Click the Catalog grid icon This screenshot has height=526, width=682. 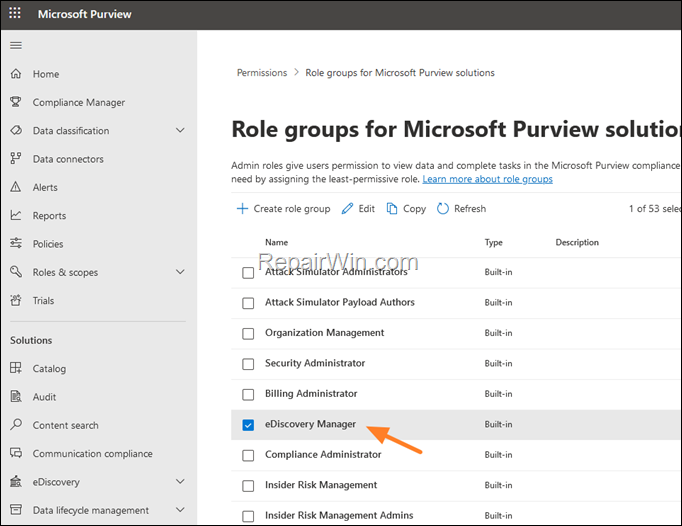pyautogui.click(x=16, y=368)
